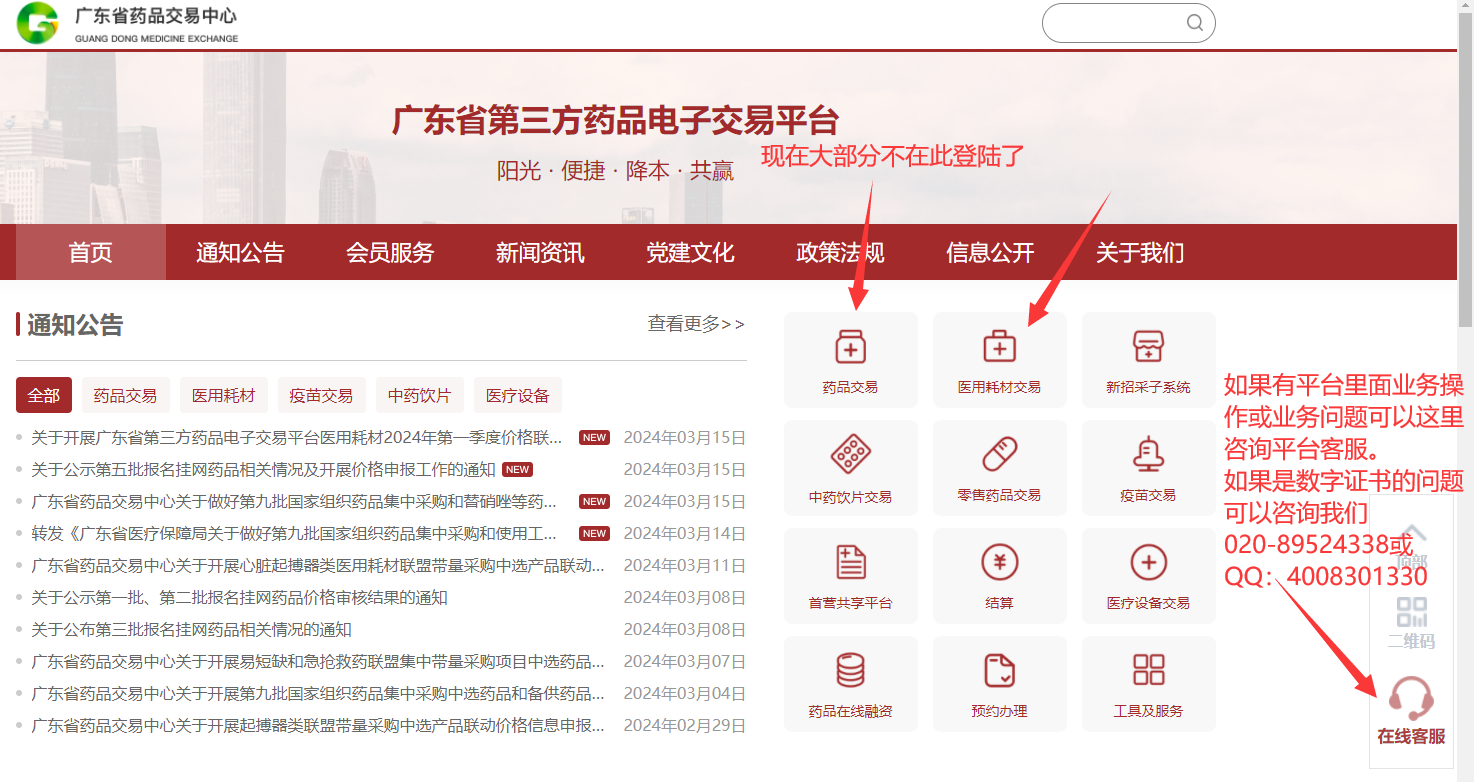Open the 药品交易 icon tile
Viewport: 1474px width, 782px height.
click(850, 348)
